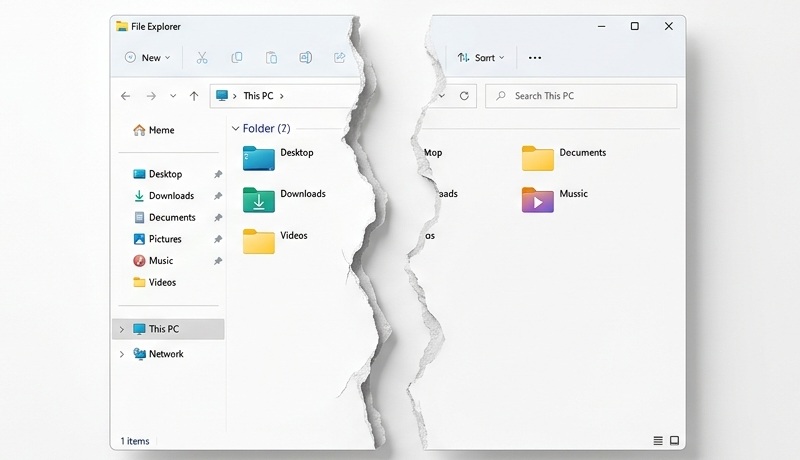Switch to large icons view in status bar
Image resolution: width=800 pixels, height=460 pixels.
674,441
